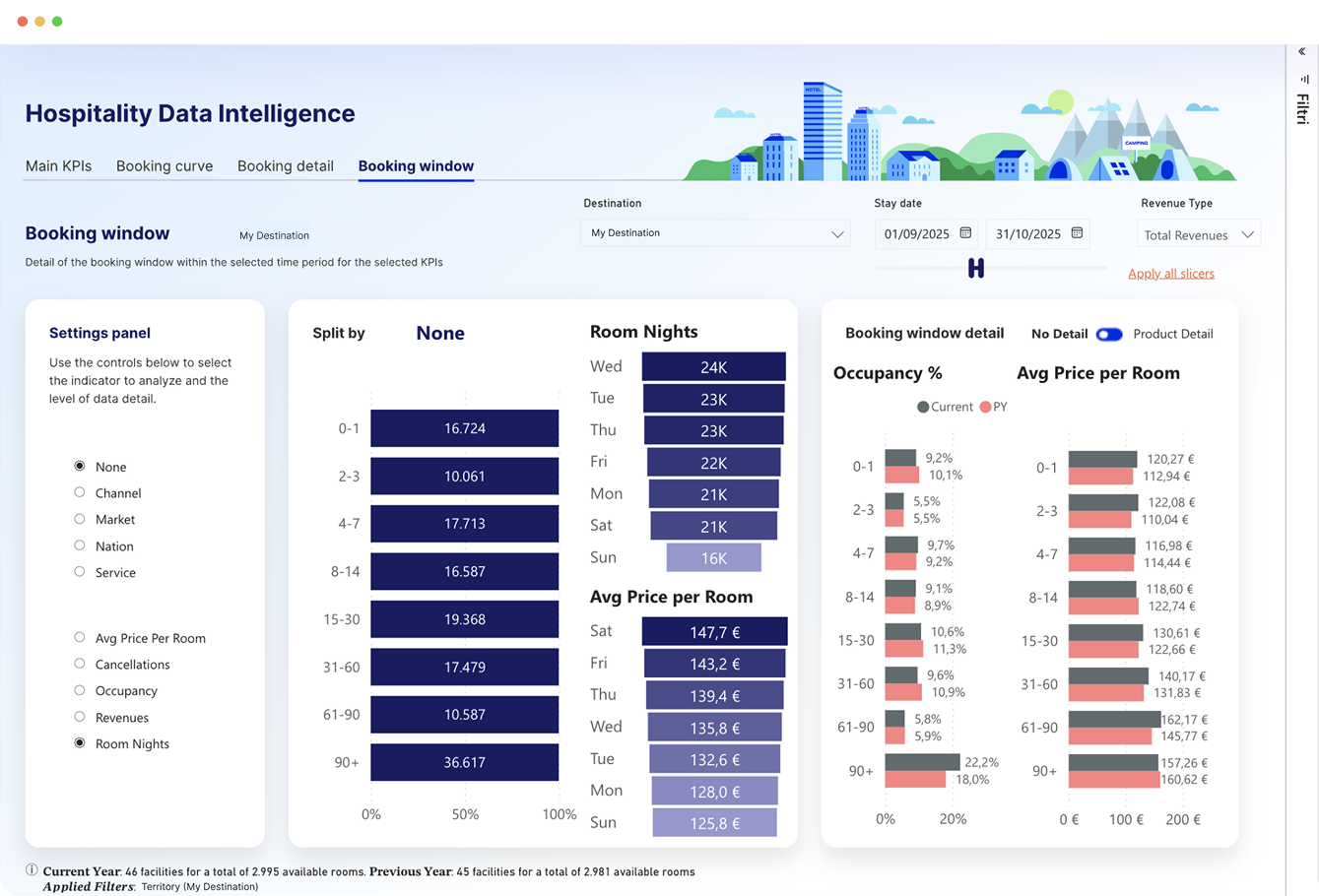1319x896 pixels.
Task: Expand the Filtri pane with double chevron
Action: coord(1301,52)
